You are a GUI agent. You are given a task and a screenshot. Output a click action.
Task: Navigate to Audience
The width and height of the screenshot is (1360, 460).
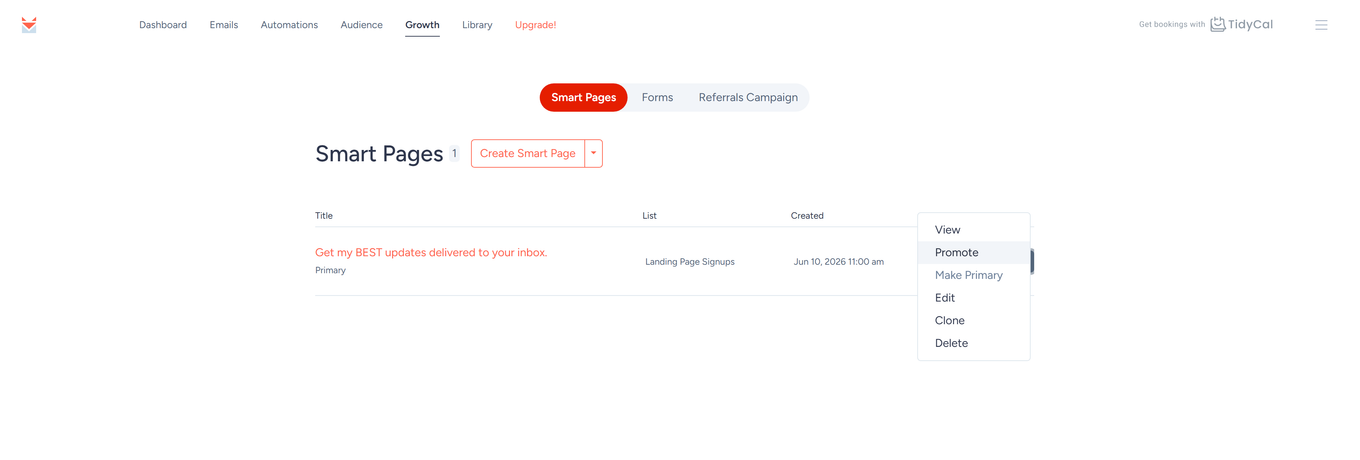(361, 25)
